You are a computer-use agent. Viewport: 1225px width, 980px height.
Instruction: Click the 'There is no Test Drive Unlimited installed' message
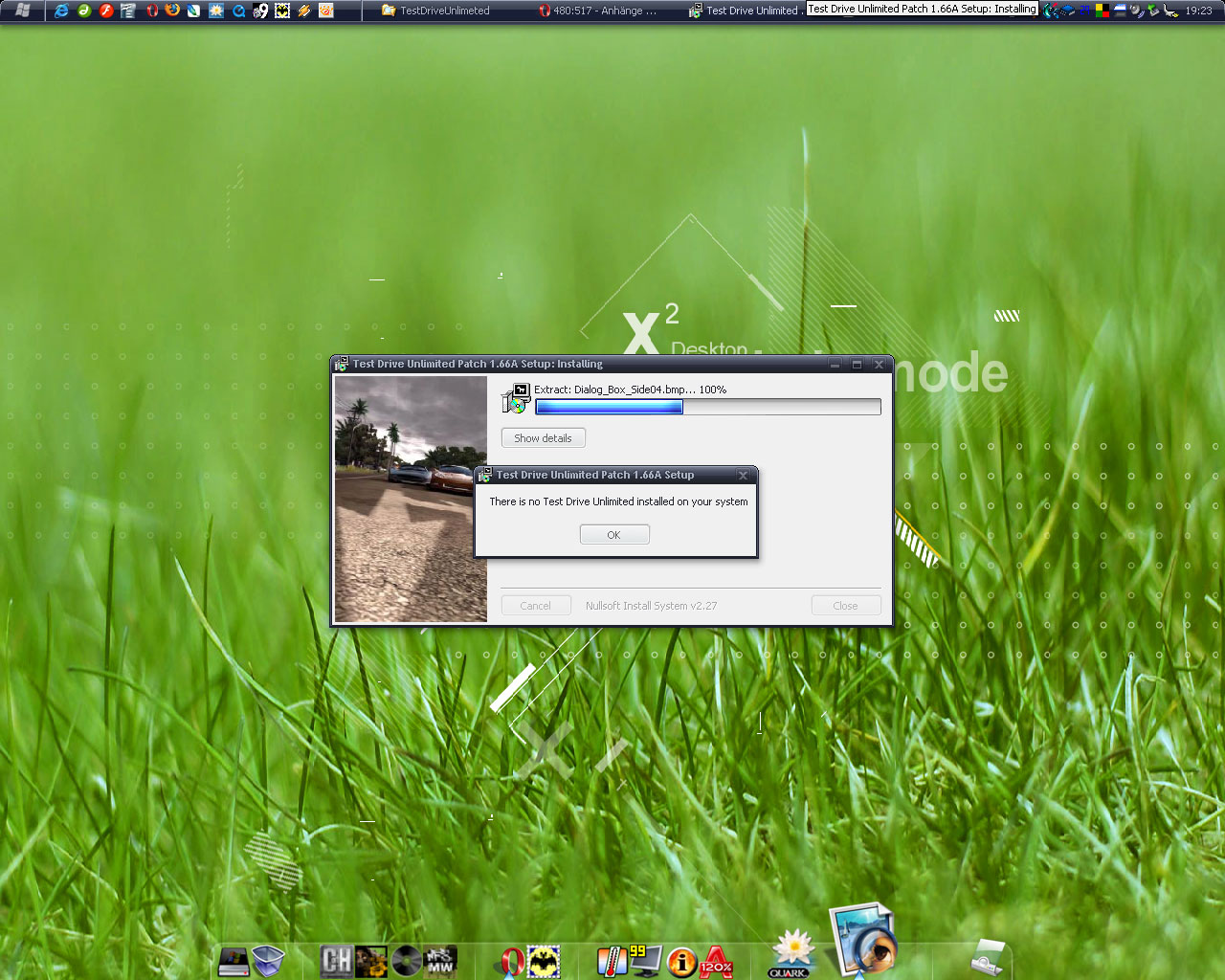pyautogui.click(x=619, y=501)
